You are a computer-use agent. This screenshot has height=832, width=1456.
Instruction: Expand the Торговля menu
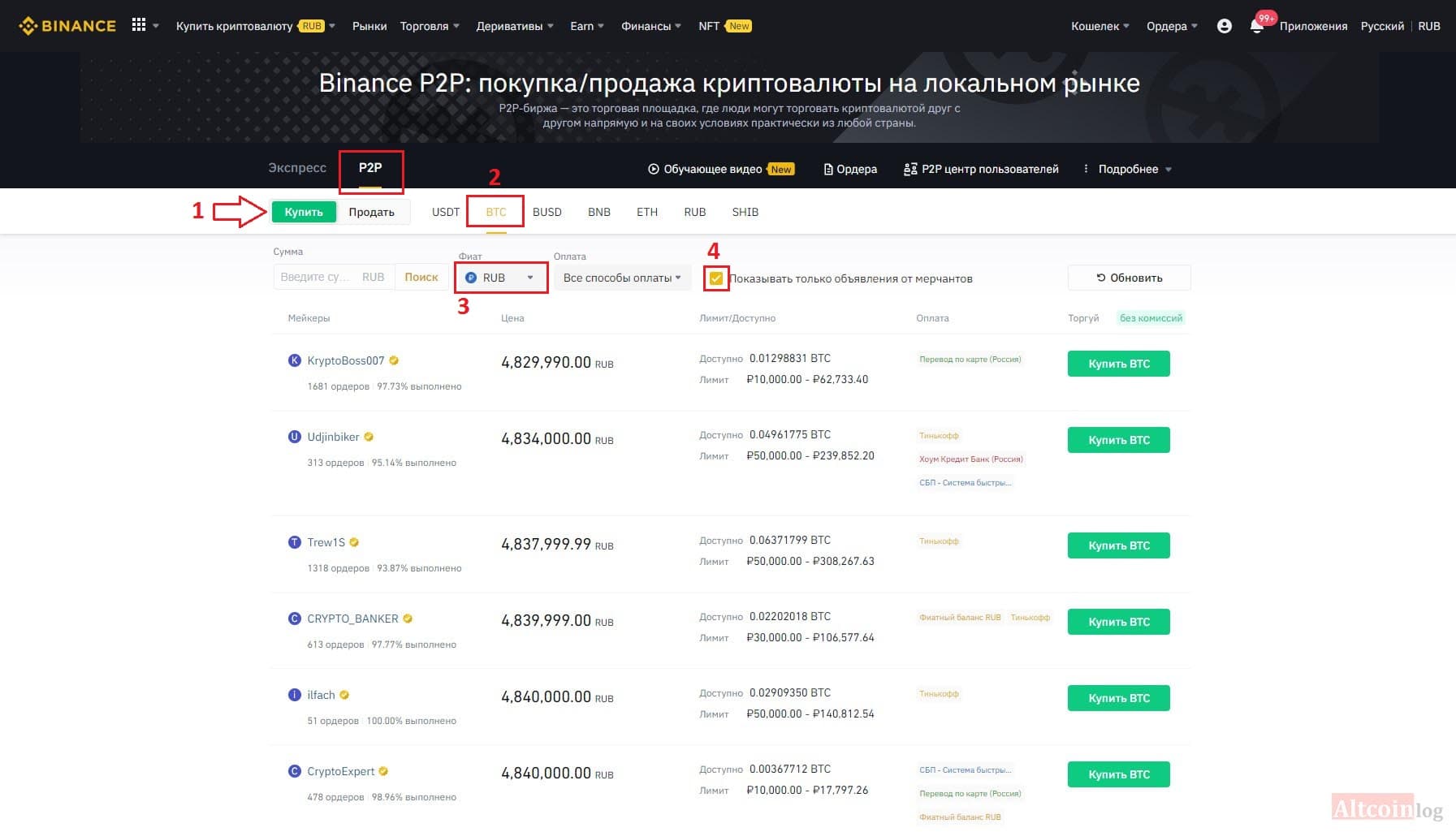[x=430, y=26]
